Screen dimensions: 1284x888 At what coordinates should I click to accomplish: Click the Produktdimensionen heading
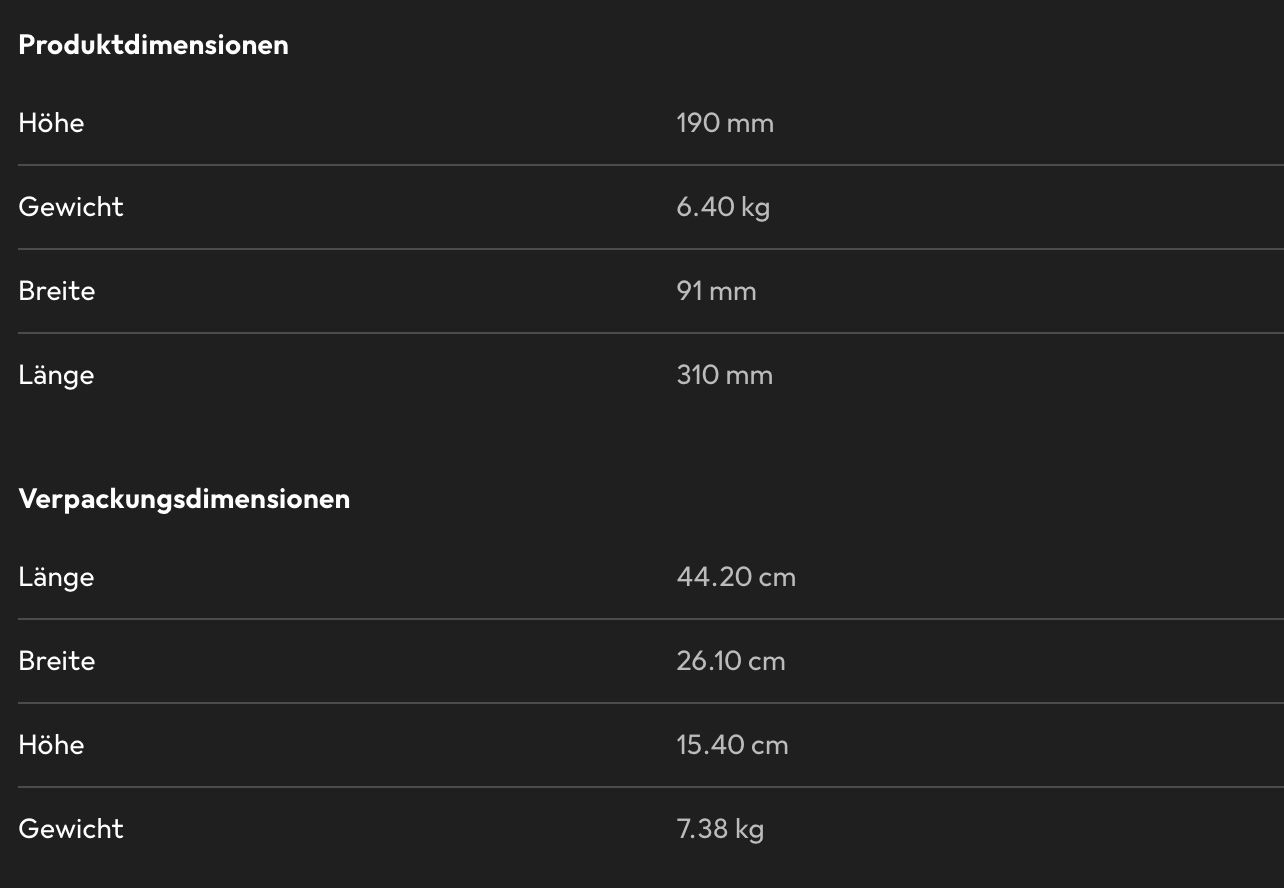pyautogui.click(x=153, y=45)
